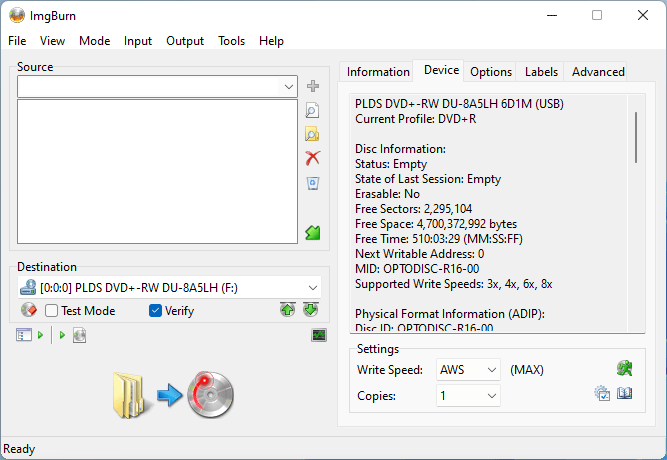Uncheck the Verify checkbox
The width and height of the screenshot is (667, 460).
coord(155,311)
